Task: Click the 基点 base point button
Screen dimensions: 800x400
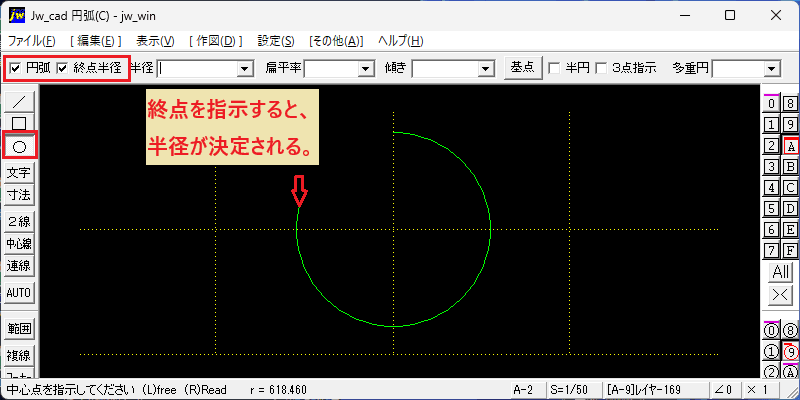Action: coord(522,67)
